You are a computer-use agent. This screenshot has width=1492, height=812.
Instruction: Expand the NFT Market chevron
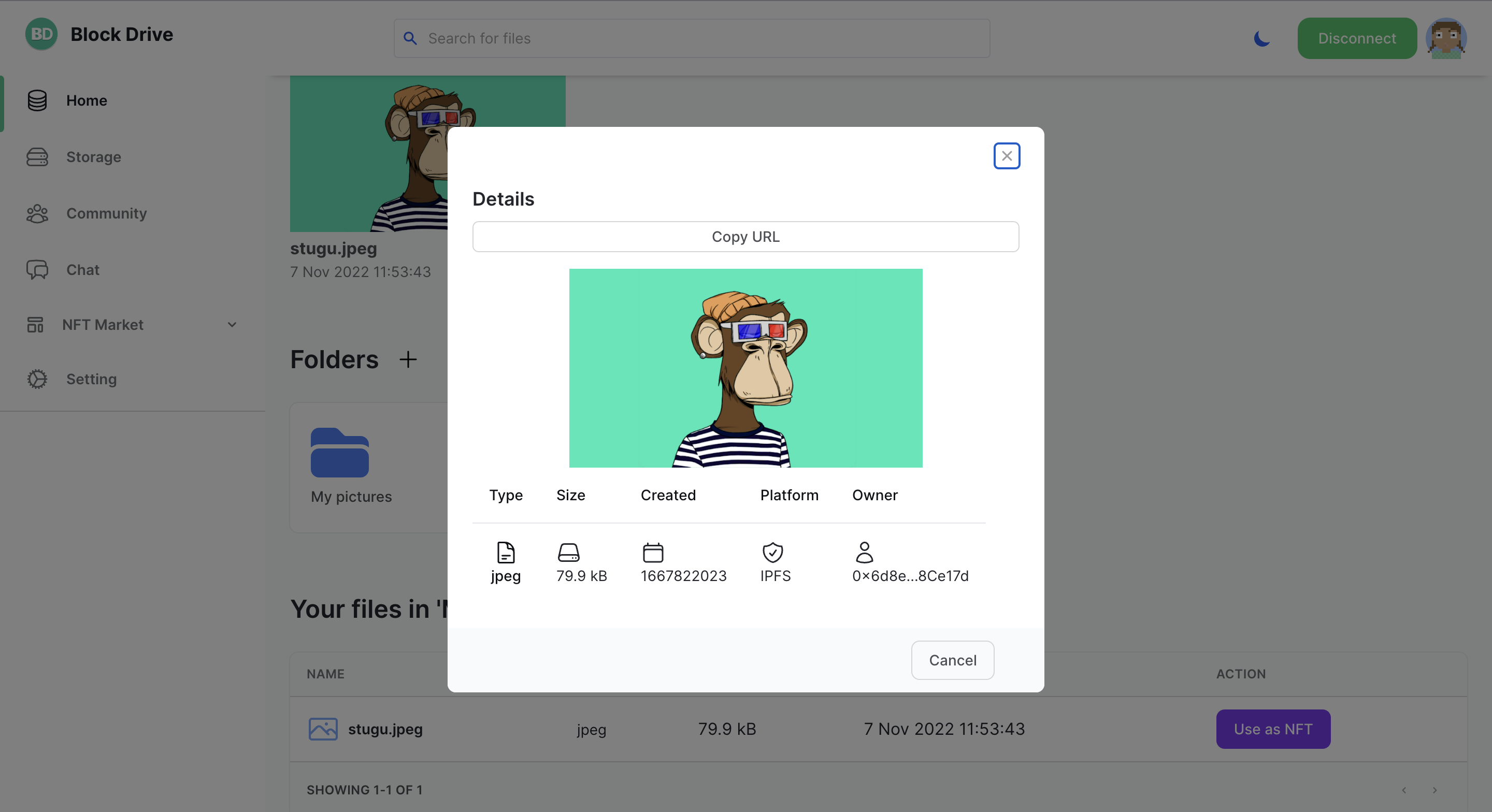click(232, 325)
